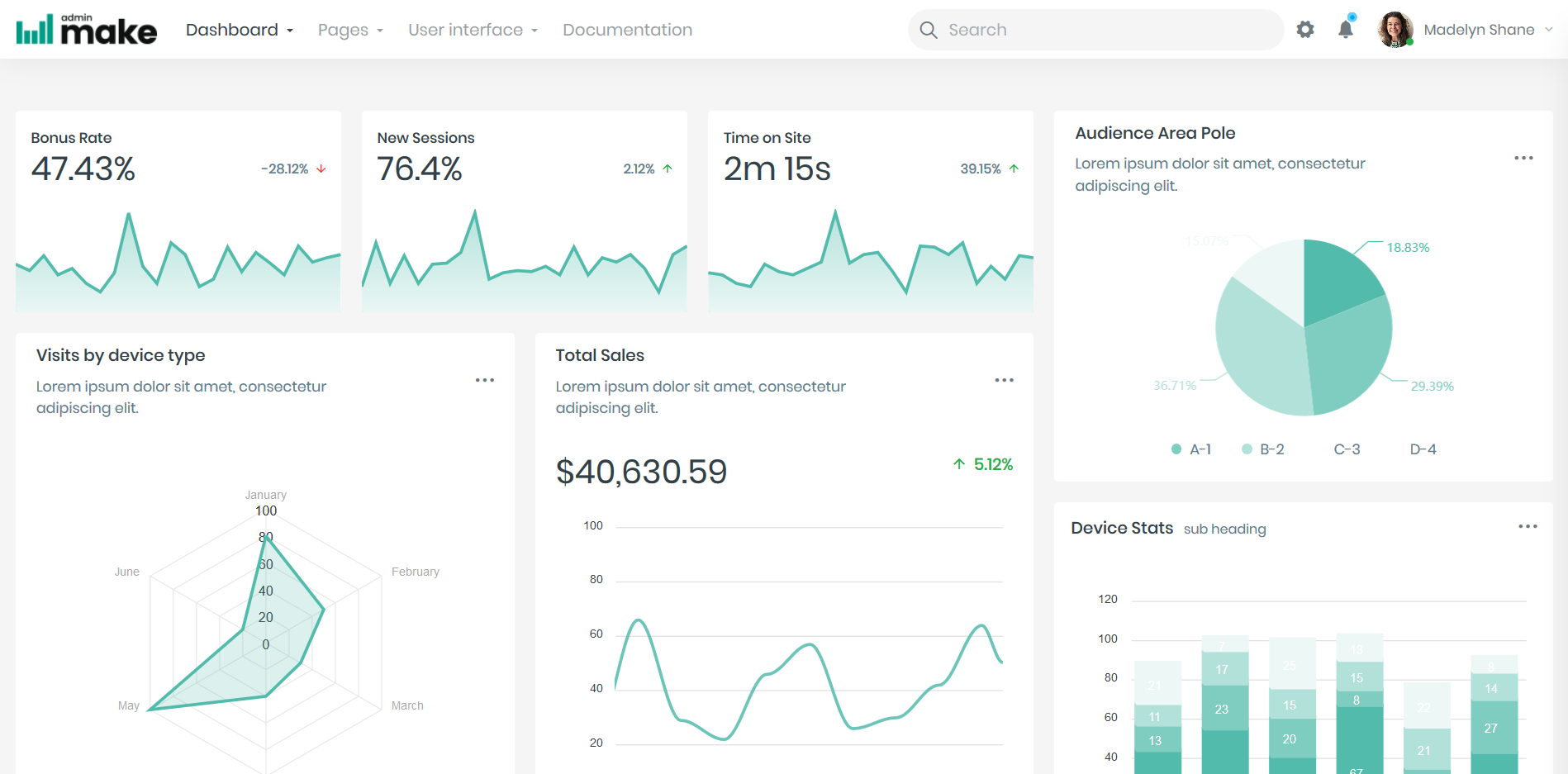Click the magnifying glass search icon

(x=929, y=30)
